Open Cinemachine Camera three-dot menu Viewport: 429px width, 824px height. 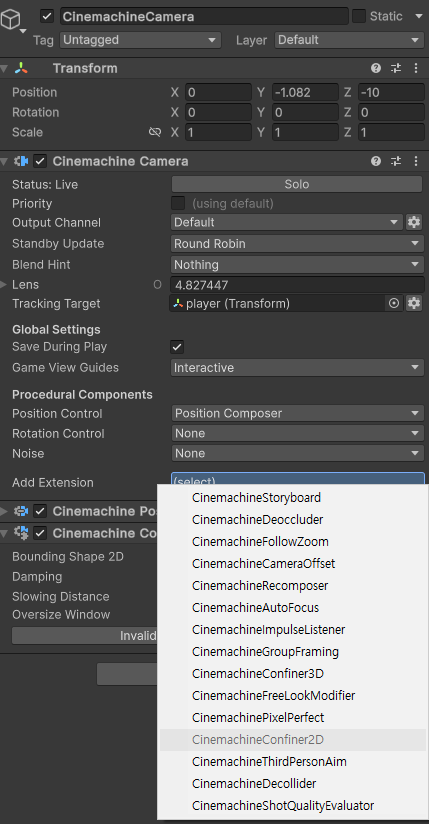click(416, 161)
